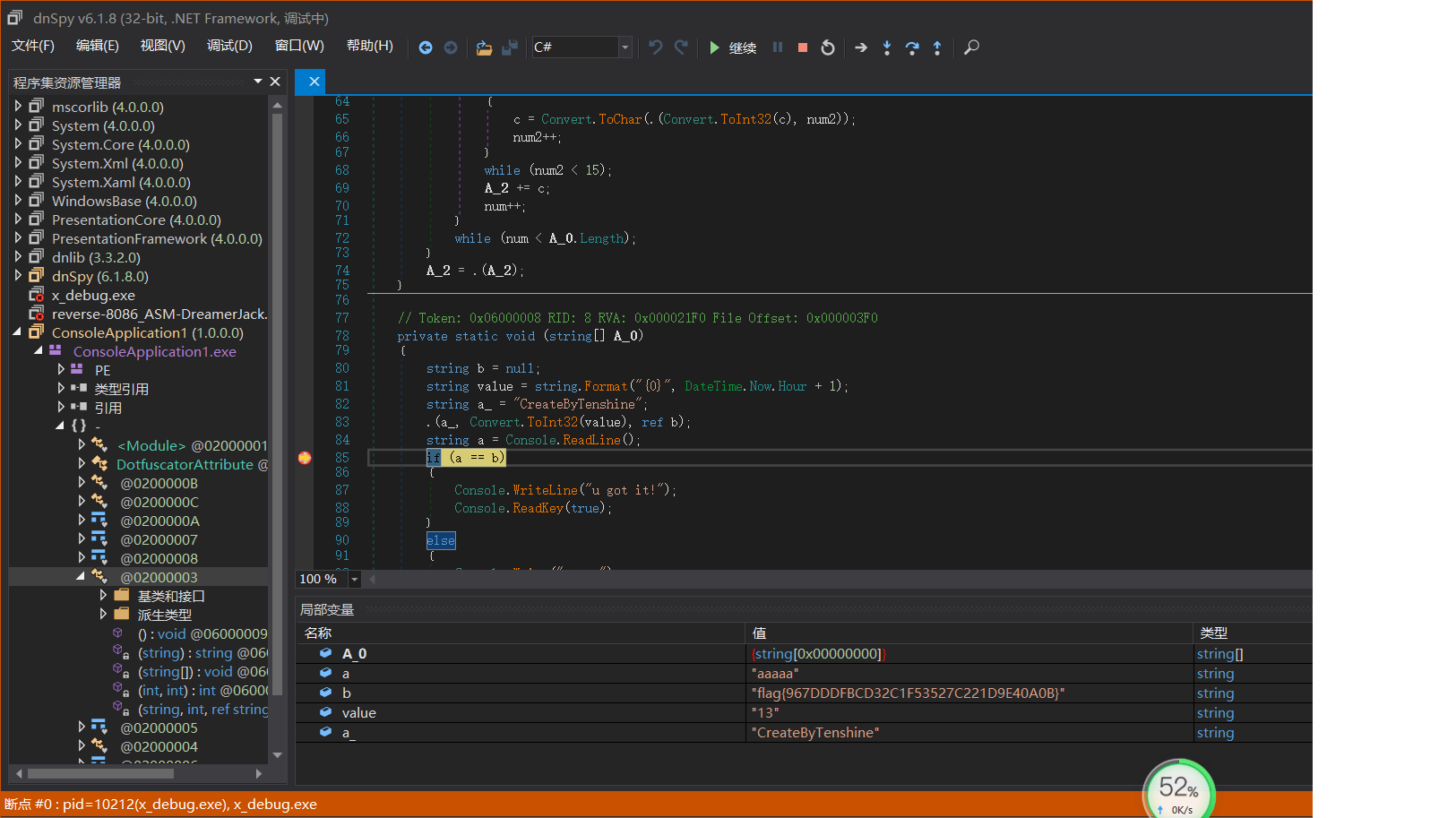Viewport: 1456px width, 818px height.
Task: Open the 100 % zoom dropdown
Action: click(355, 580)
